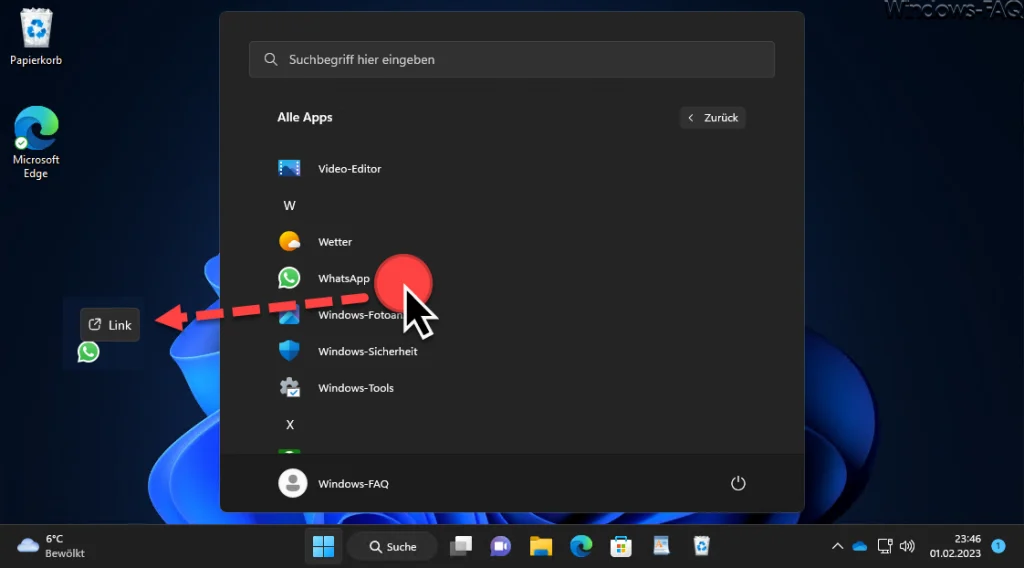The image size is (1024, 568).
Task: Open the recycle bin icon in taskbar
Action: (x=701, y=546)
